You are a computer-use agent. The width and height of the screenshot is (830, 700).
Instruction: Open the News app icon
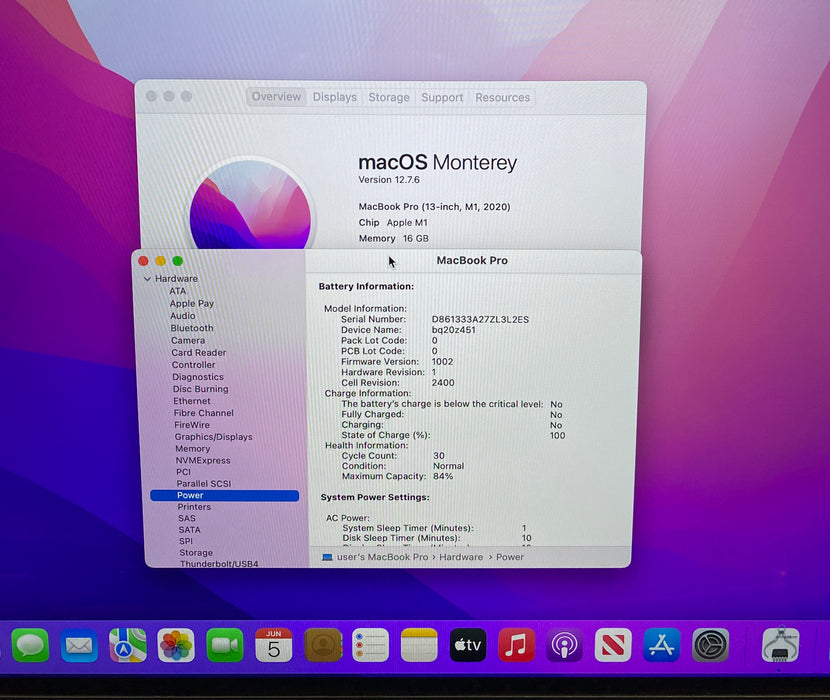tap(613, 645)
